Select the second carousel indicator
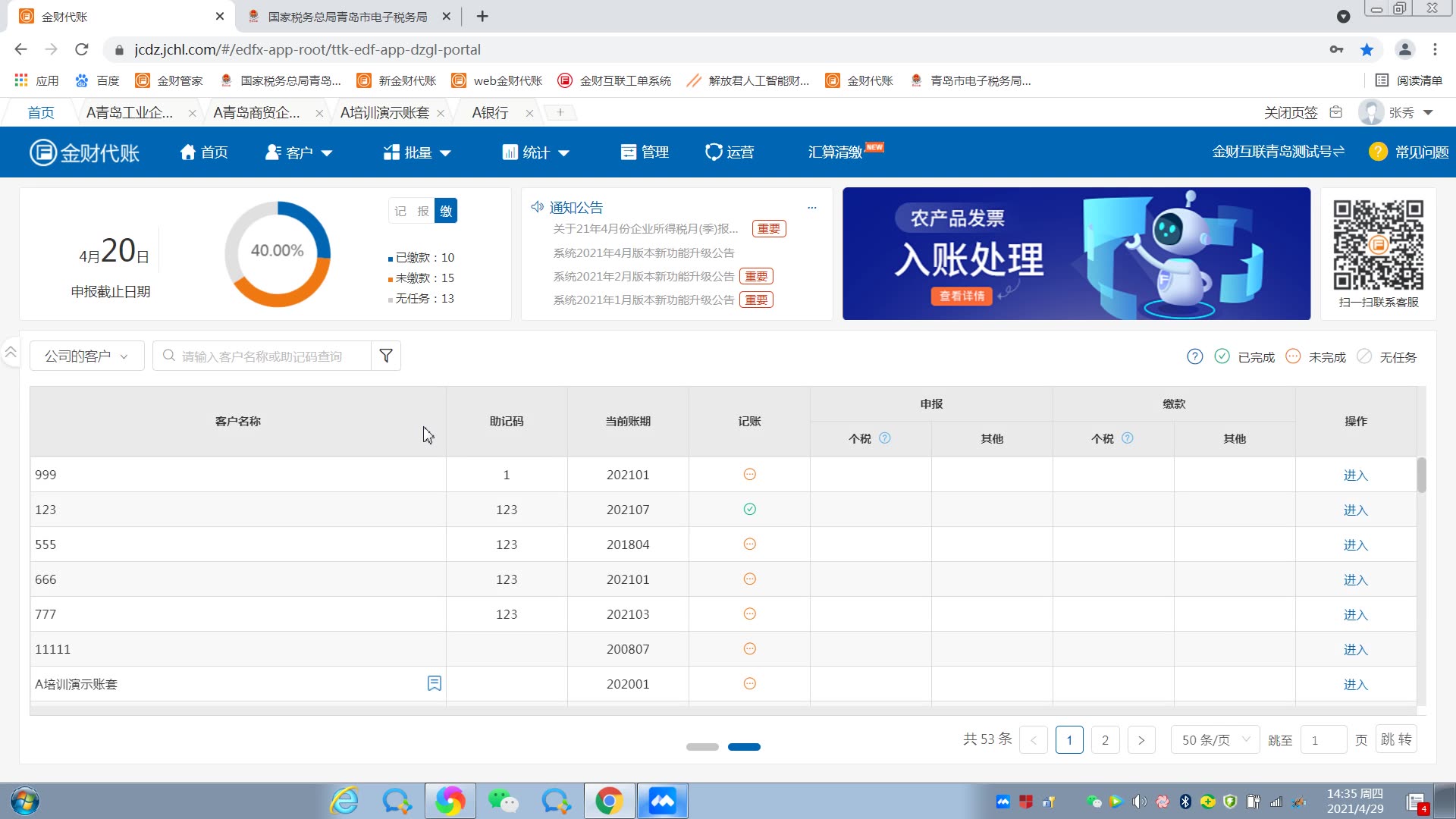Viewport: 1456px width, 819px height. point(744,747)
